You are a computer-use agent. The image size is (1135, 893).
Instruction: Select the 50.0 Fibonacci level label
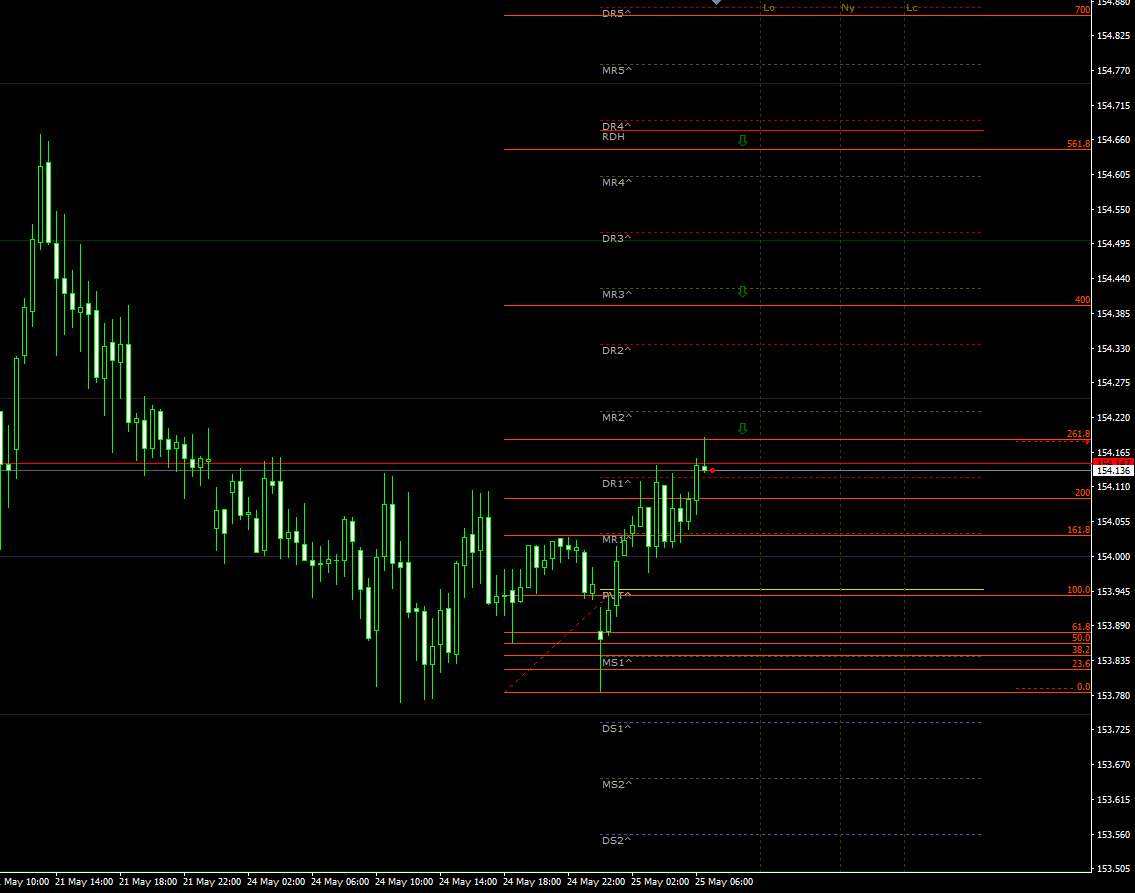pos(1081,638)
